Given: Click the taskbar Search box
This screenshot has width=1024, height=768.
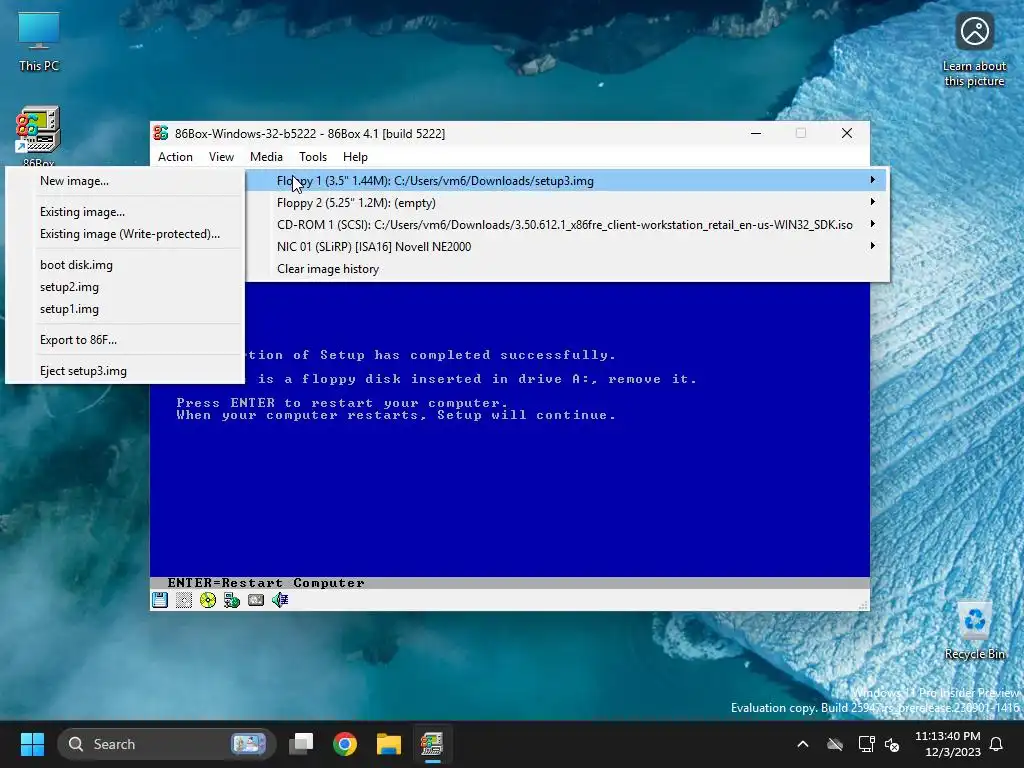Looking at the screenshot, I should 167,744.
